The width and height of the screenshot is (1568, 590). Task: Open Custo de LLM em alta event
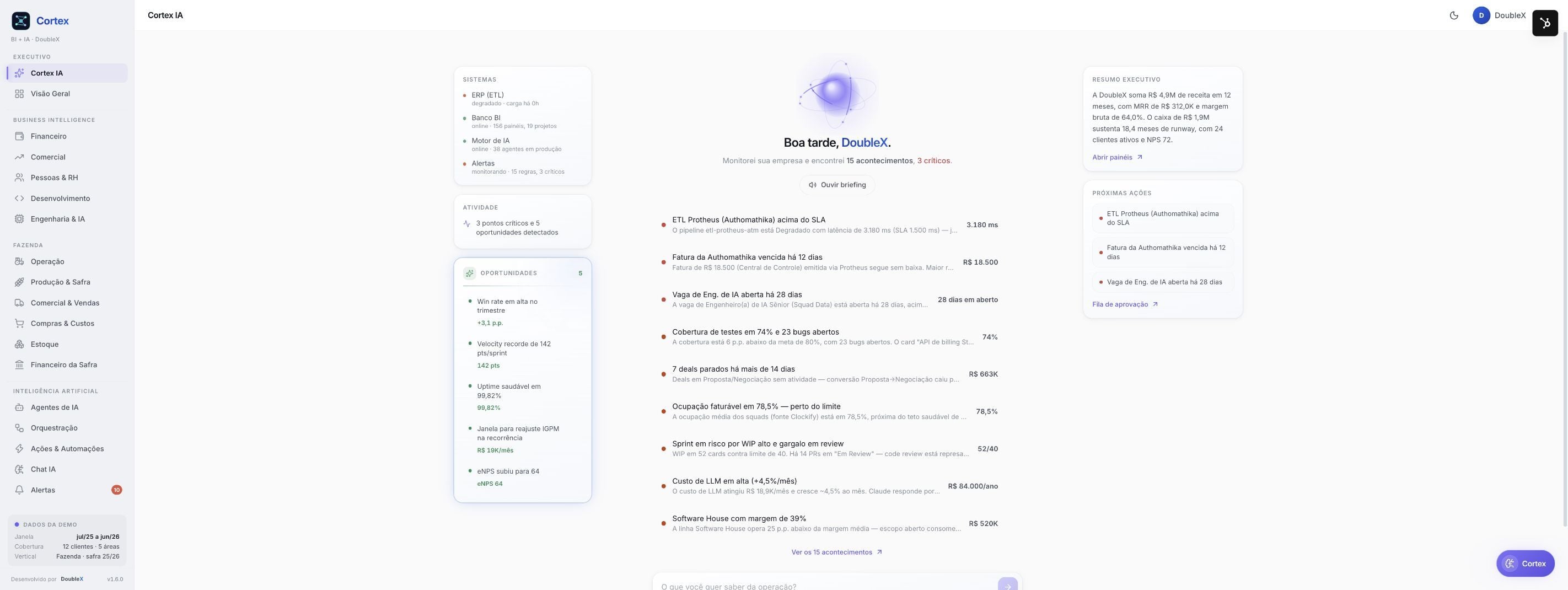[830, 486]
